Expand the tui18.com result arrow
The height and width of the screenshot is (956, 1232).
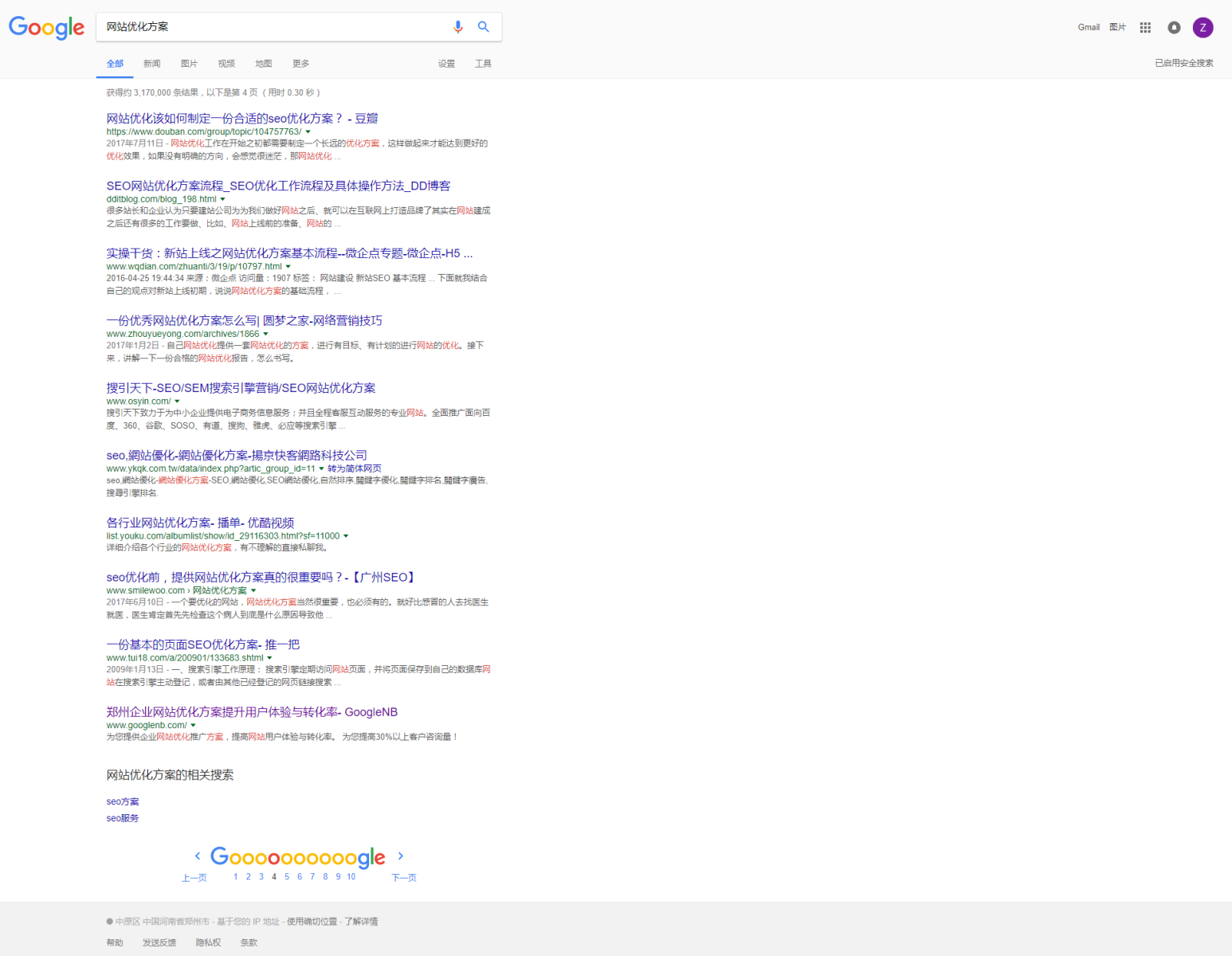[270, 658]
